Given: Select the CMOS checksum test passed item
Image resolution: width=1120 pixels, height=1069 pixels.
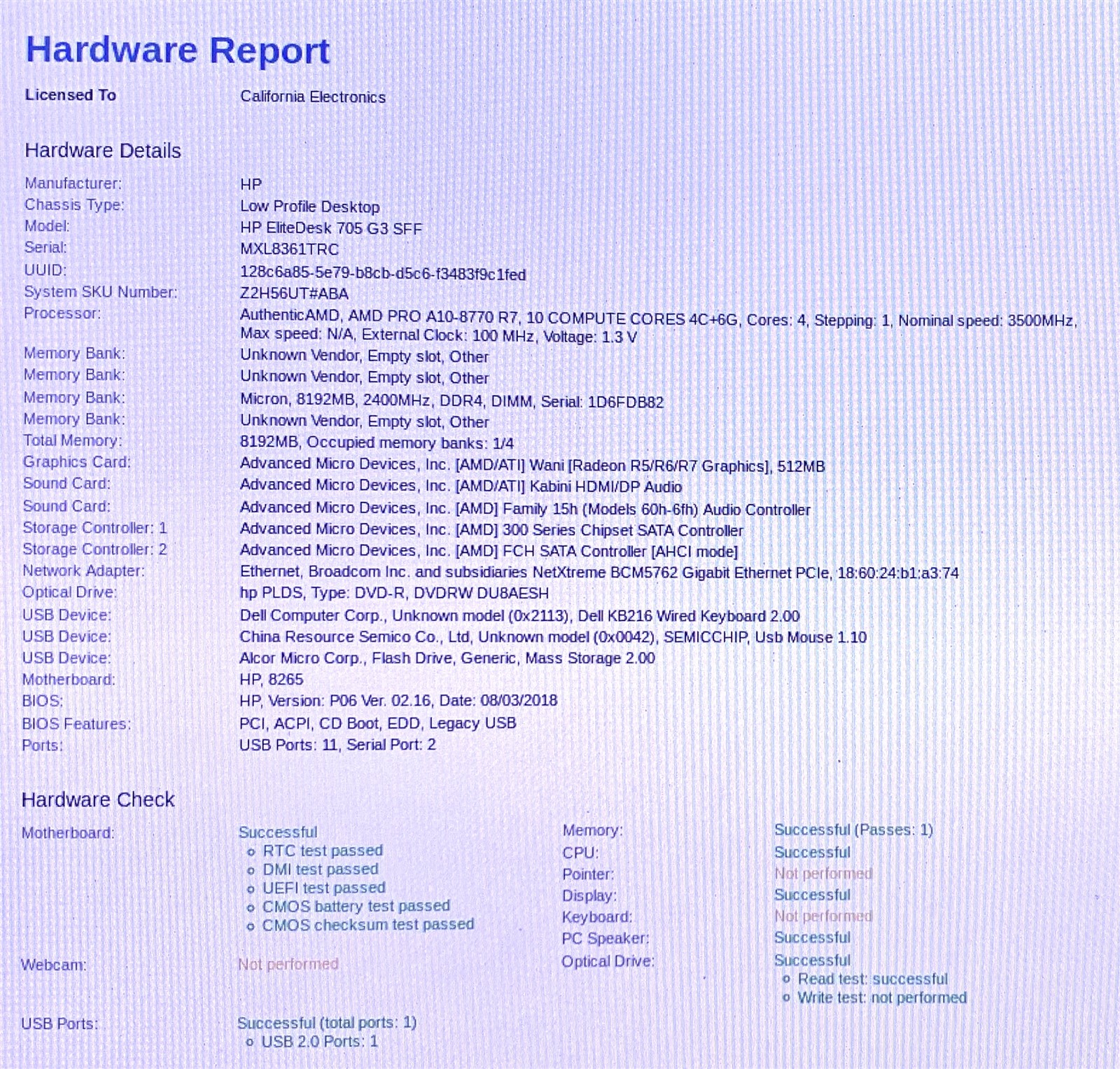Looking at the screenshot, I should (368, 925).
